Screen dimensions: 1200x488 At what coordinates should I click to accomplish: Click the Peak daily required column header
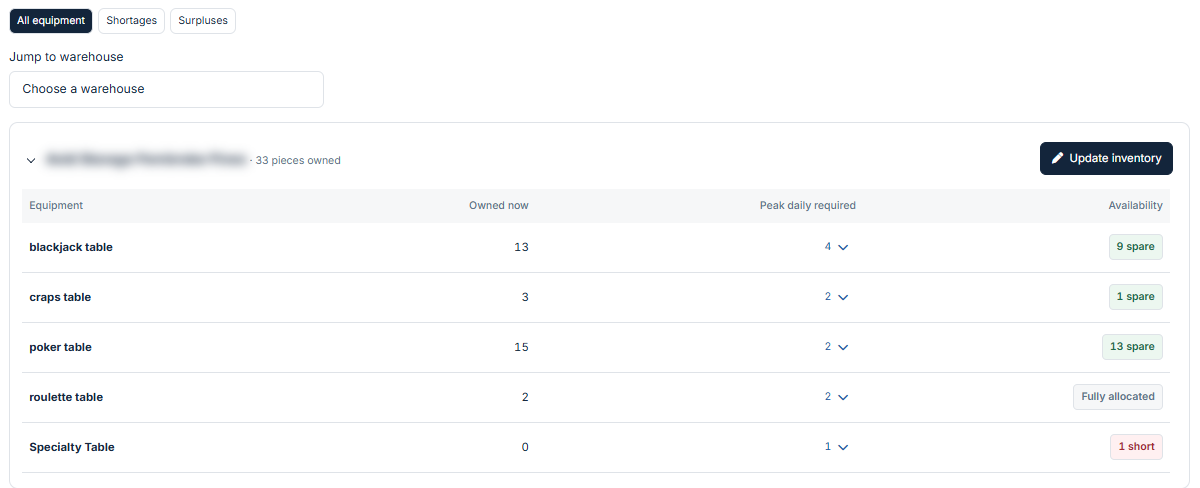pyautogui.click(x=808, y=205)
